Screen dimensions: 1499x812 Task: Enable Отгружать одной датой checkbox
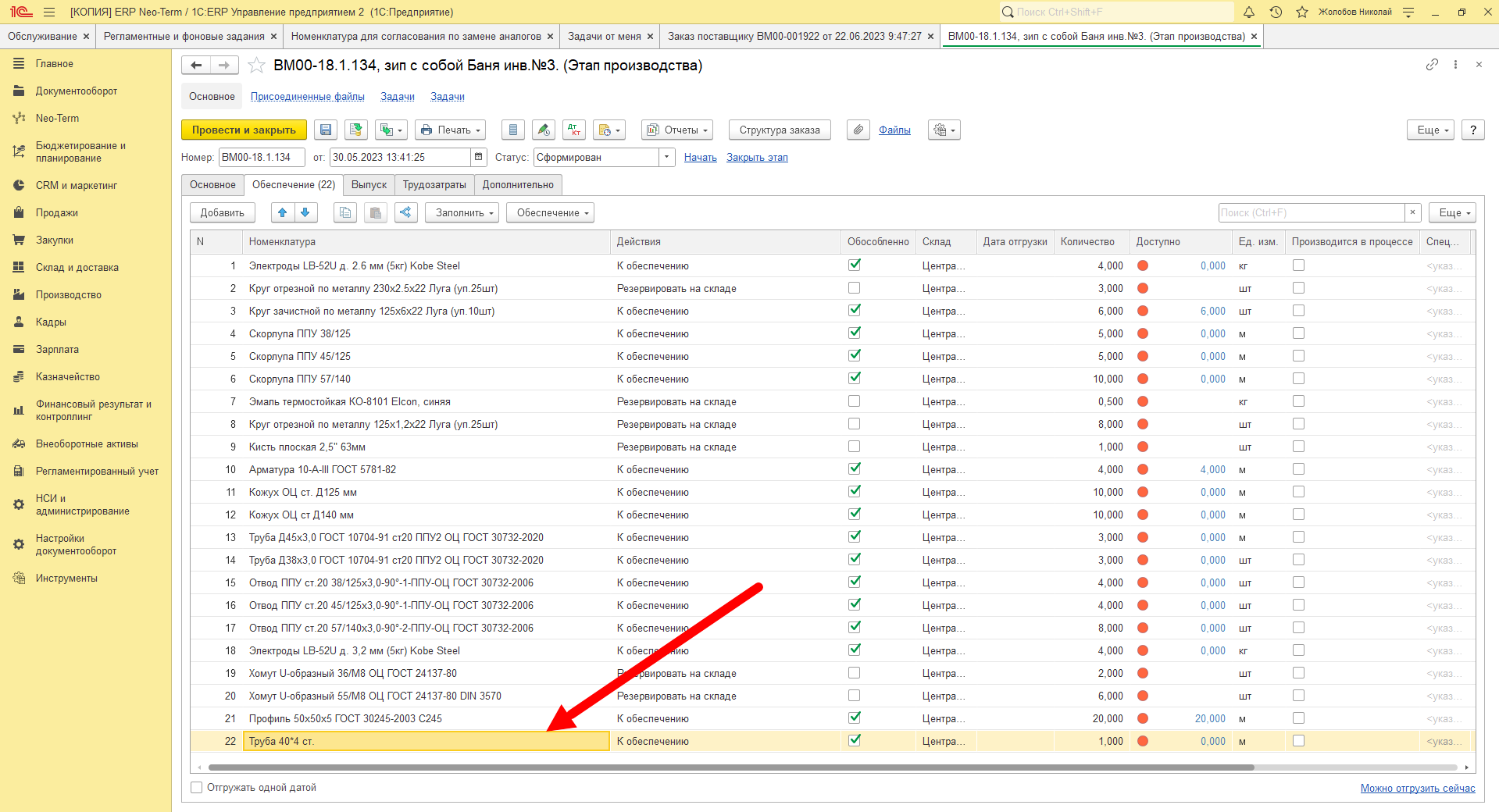[x=197, y=788]
